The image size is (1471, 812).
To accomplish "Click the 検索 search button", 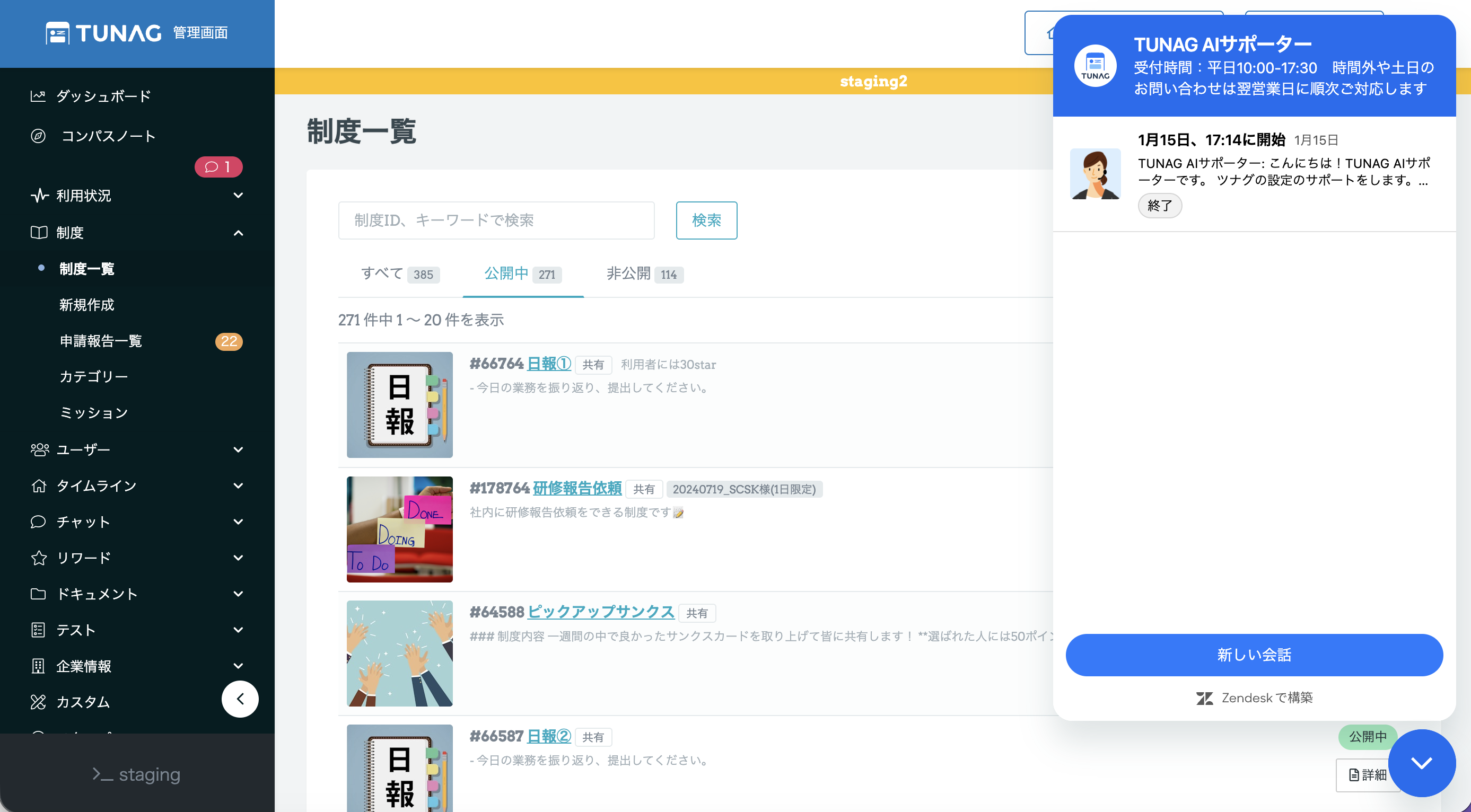I will click(706, 220).
